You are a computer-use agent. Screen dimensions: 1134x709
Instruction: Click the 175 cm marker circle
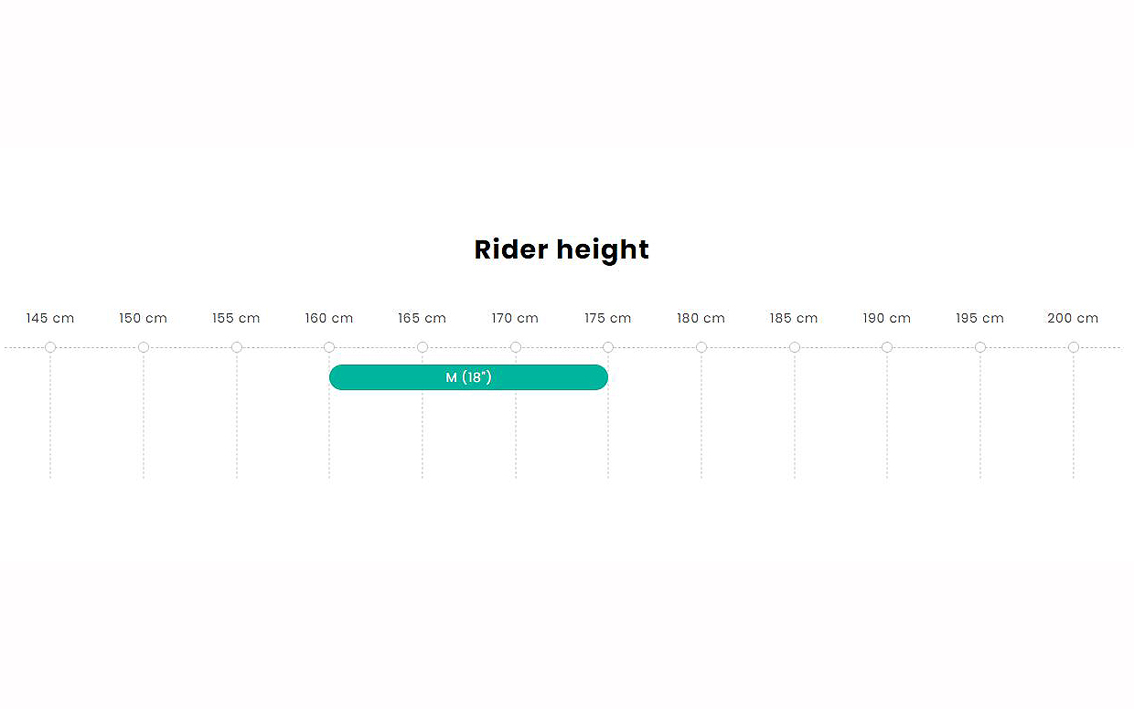click(608, 347)
